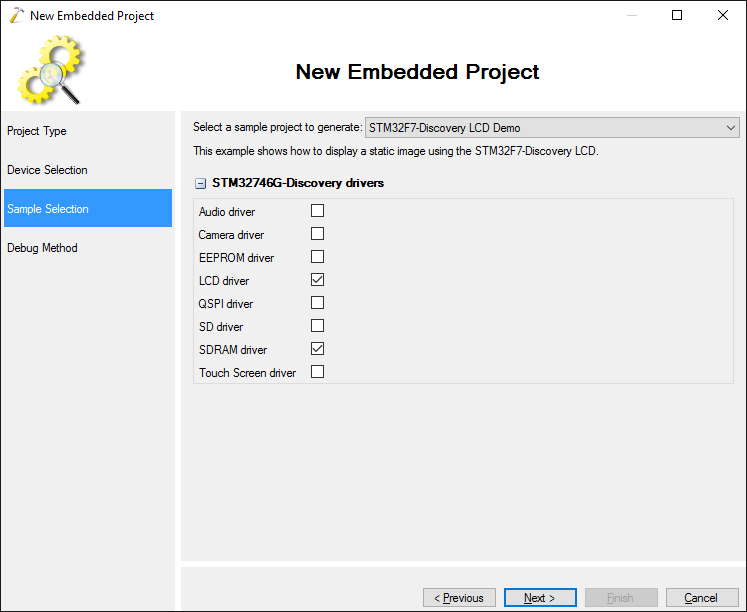This screenshot has width=747, height=612.
Task: Tick the EEPROM driver checkbox
Action: pos(317,257)
